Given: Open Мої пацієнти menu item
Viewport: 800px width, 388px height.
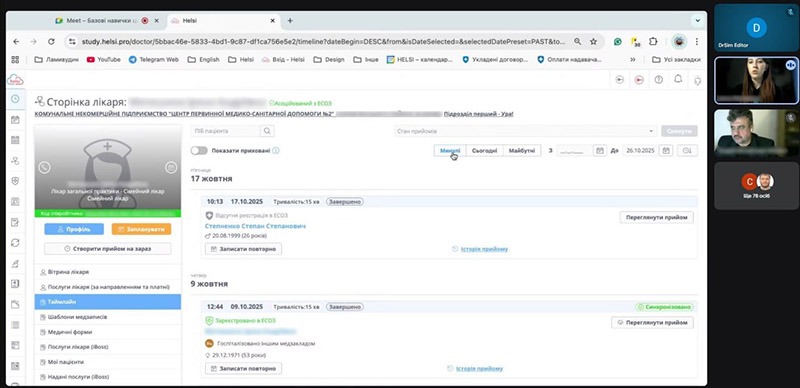Looking at the screenshot, I should pos(108,361).
